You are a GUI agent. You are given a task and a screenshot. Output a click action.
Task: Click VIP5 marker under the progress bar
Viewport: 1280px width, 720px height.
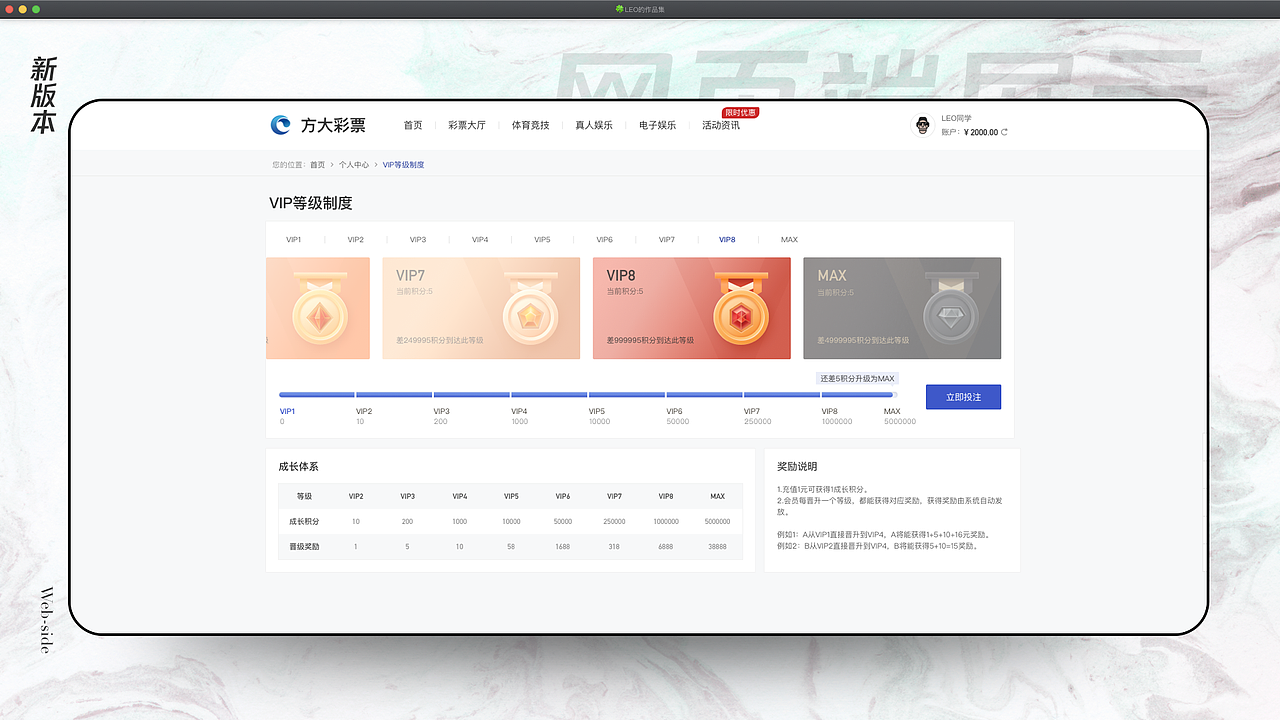[x=597, y=411]
